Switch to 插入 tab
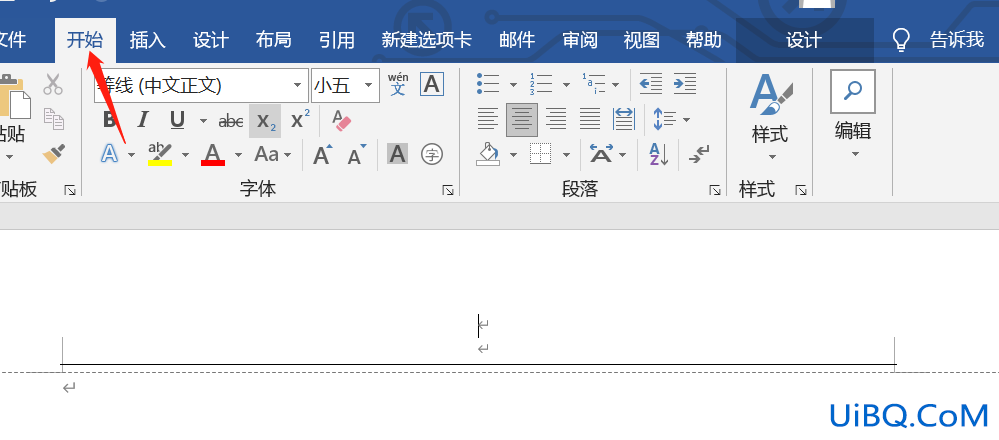This screenshot has height=440, width=999. (147, 40)
